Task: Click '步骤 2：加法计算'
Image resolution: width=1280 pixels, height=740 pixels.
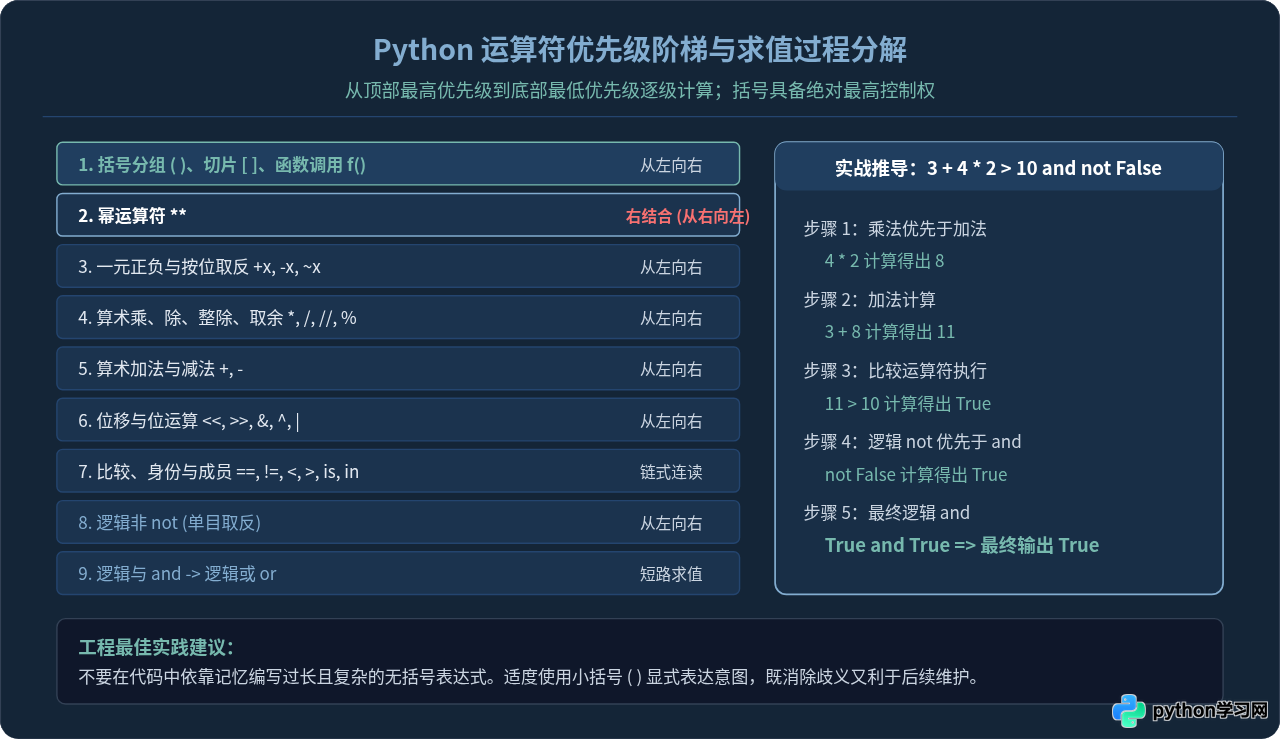Action: 870,300
